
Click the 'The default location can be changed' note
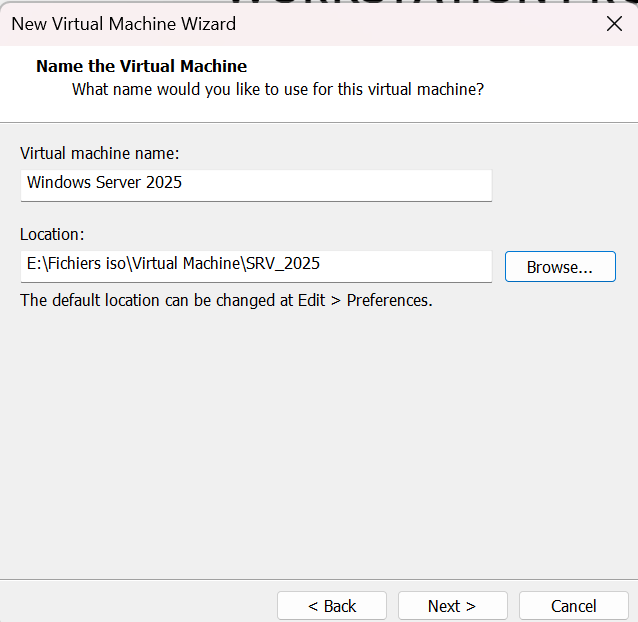(x=226, y=300)
